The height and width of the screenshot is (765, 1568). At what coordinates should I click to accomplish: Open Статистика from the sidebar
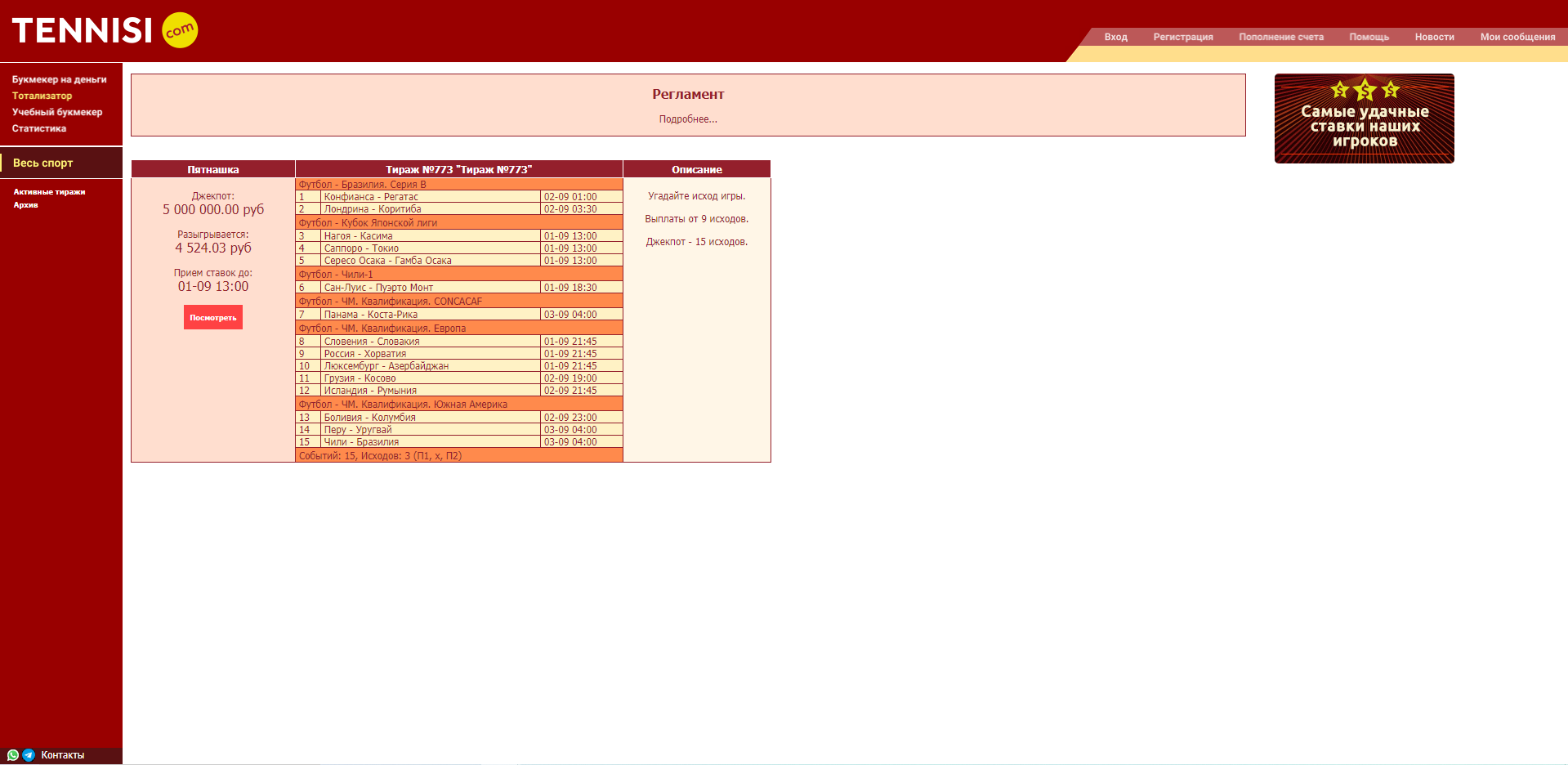click(x=39, y=128)
